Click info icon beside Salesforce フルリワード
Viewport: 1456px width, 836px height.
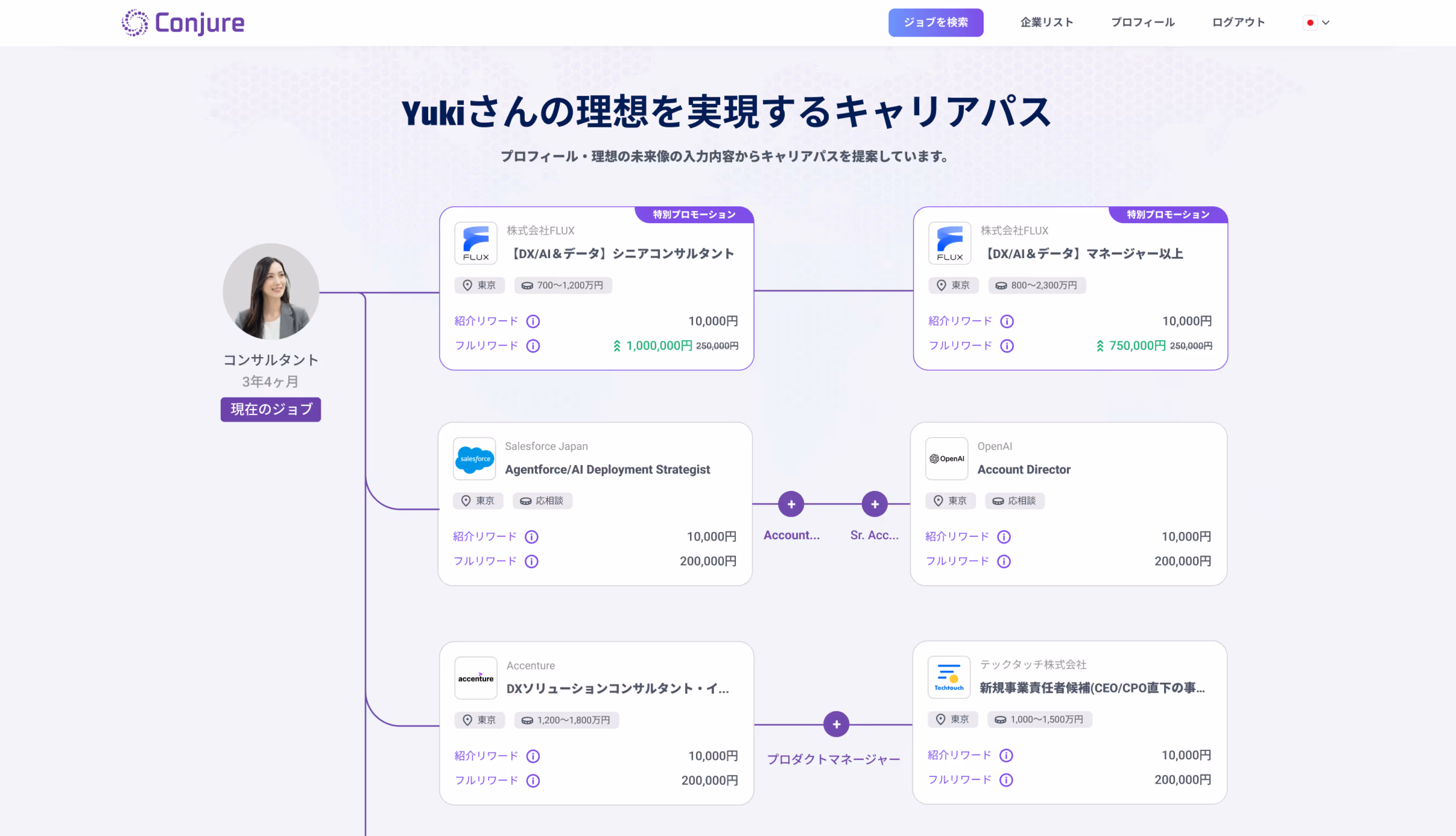531,561
